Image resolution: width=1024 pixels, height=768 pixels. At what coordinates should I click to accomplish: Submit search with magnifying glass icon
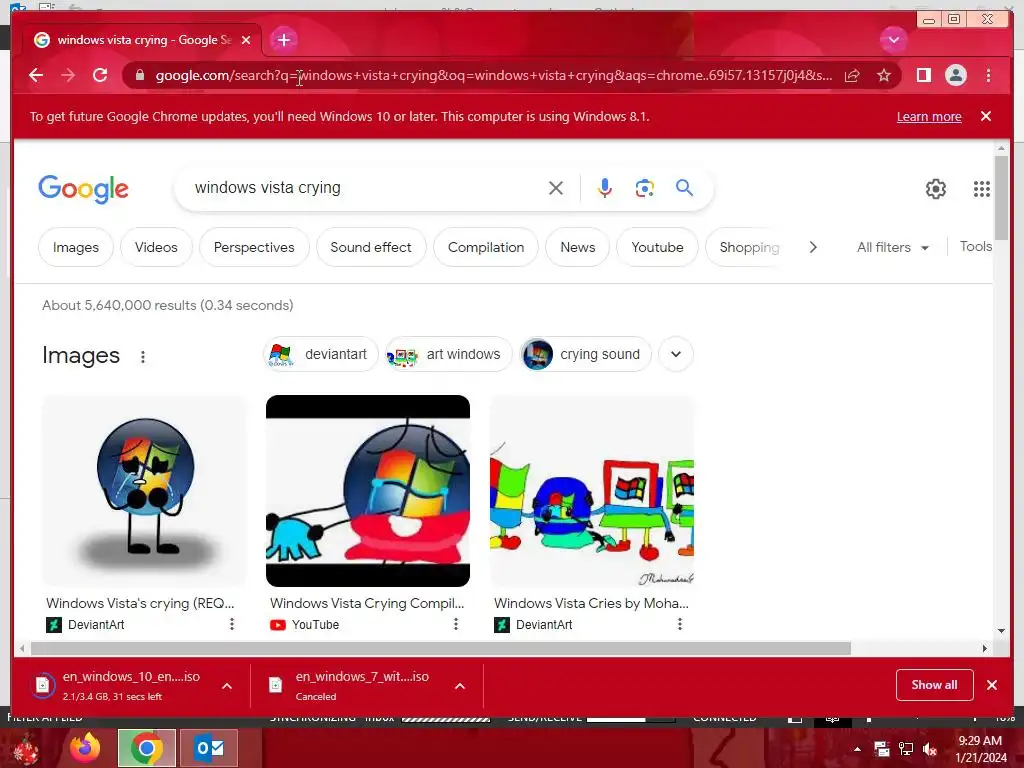(684, 188)
